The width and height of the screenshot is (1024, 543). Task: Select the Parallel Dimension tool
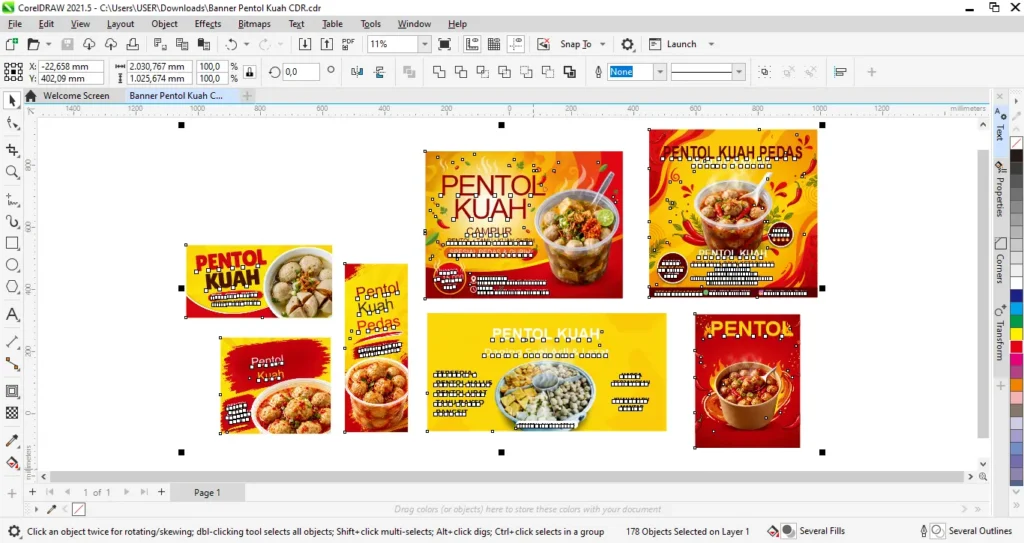tap(12, 342)
